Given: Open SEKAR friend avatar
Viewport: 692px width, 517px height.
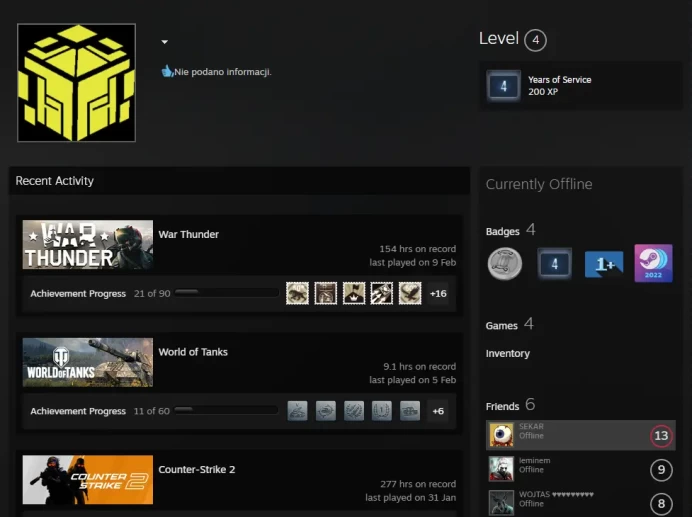Looking at the screenshot, I should [x=501, y=435].
